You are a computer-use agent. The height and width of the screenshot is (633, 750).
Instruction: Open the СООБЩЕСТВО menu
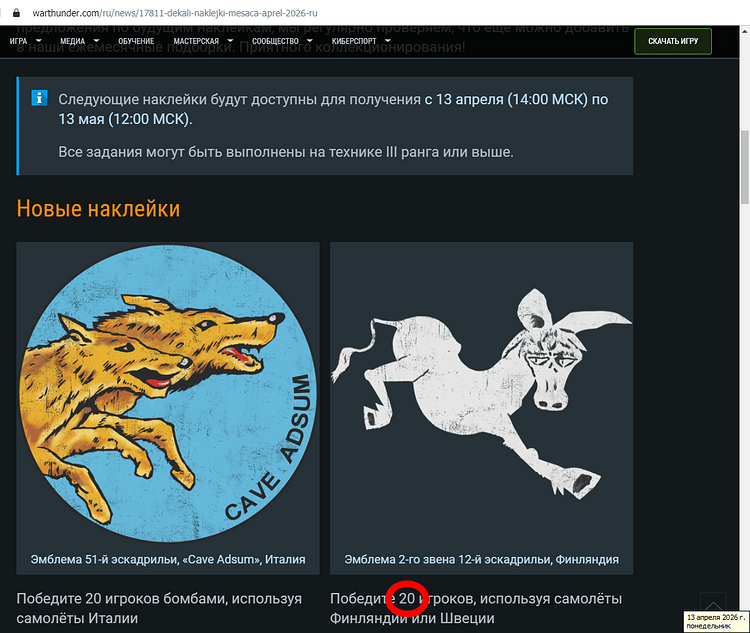276,41
